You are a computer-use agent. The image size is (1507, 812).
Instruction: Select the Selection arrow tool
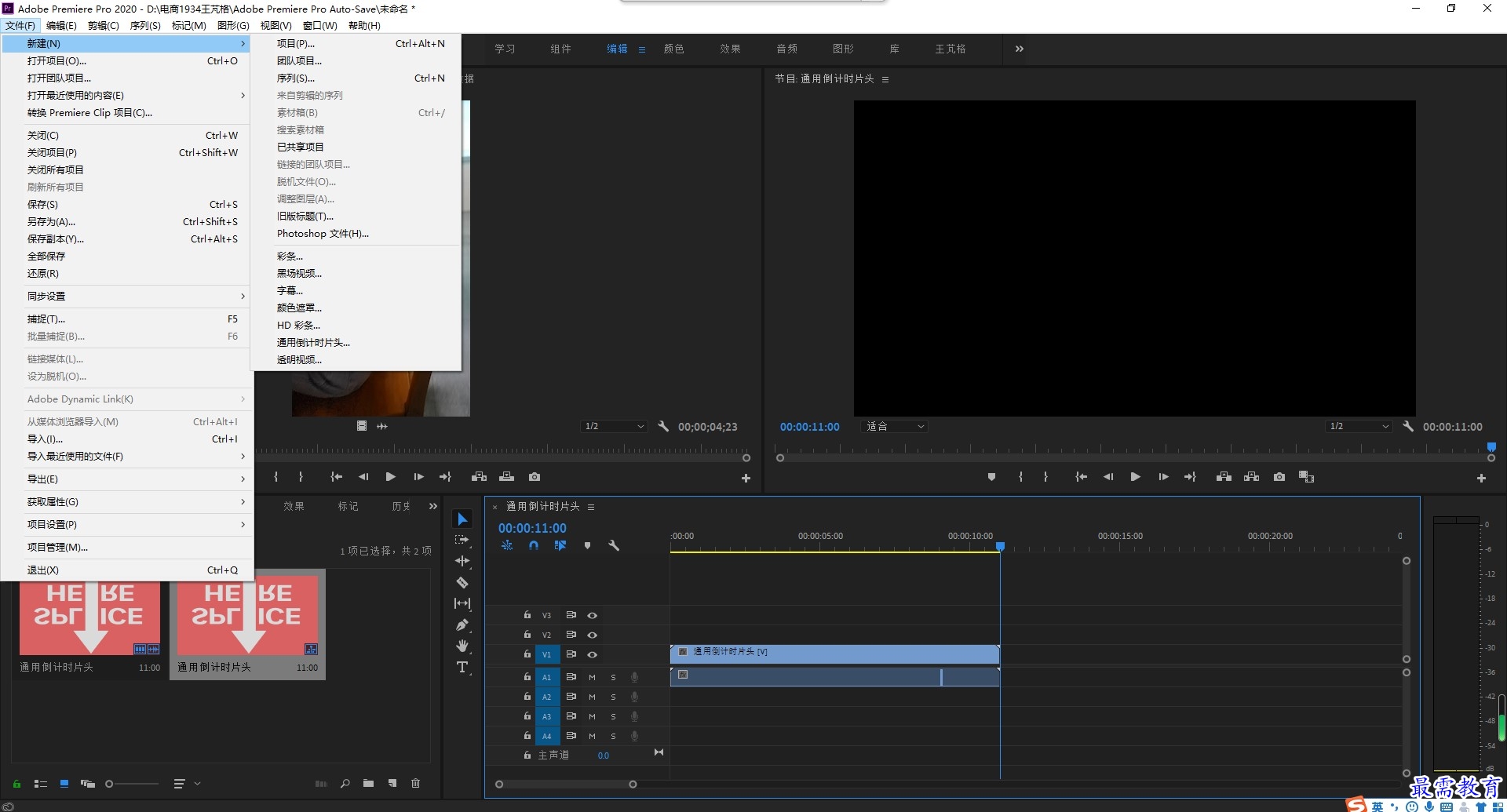[x=462, y=519]
